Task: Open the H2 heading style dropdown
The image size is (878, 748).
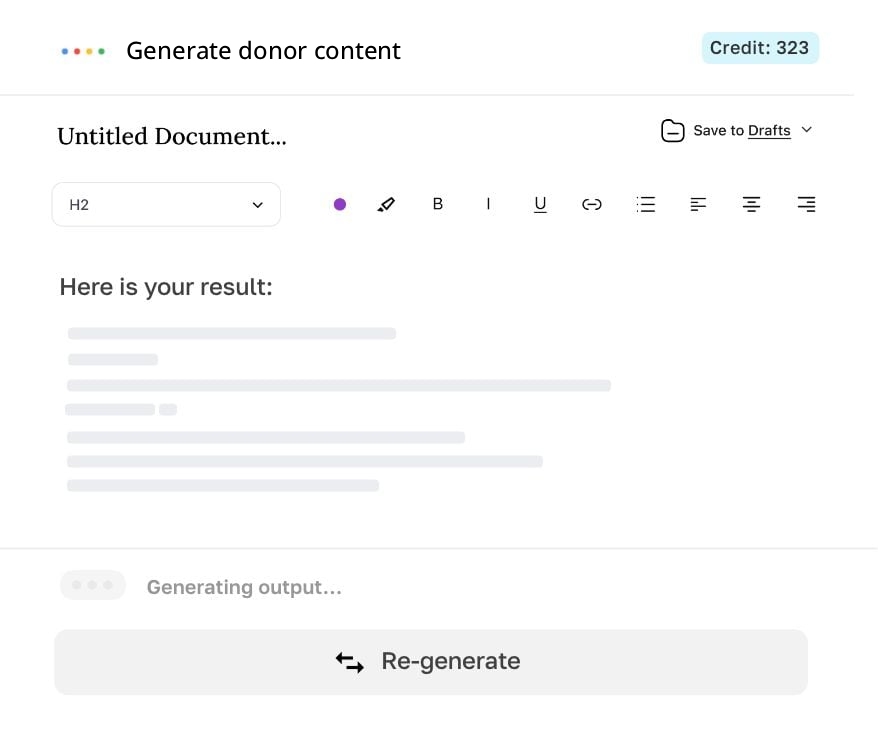Action: pyautogui.click(x=166, y=204)
